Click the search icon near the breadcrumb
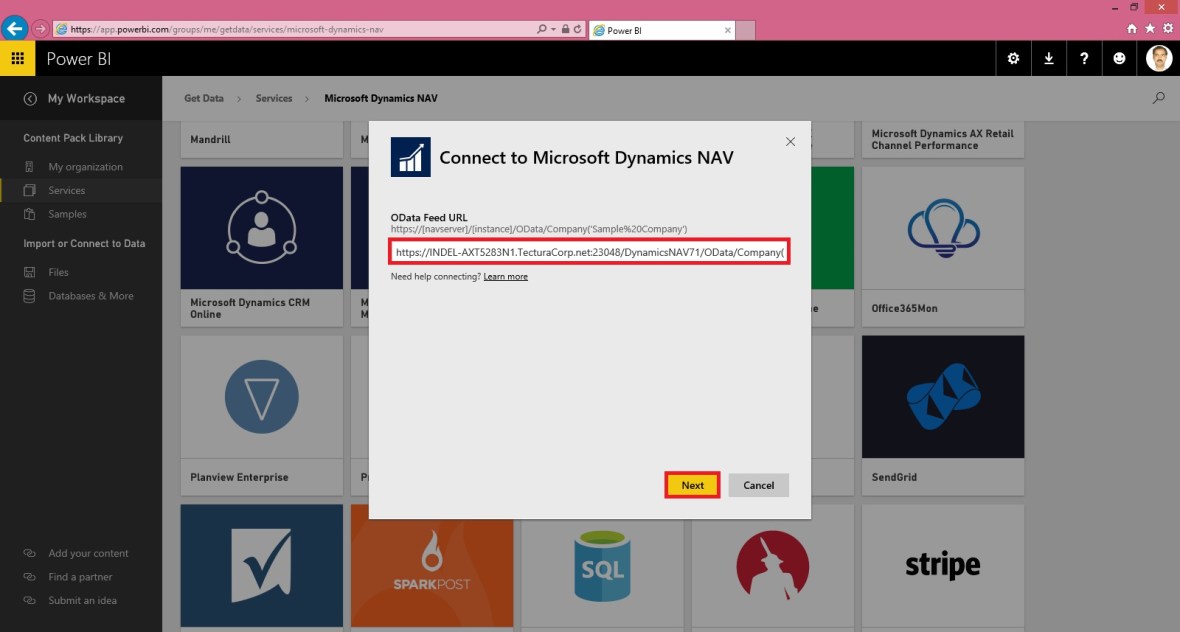Viewport: 1180px width, 632px height. 1158,98
